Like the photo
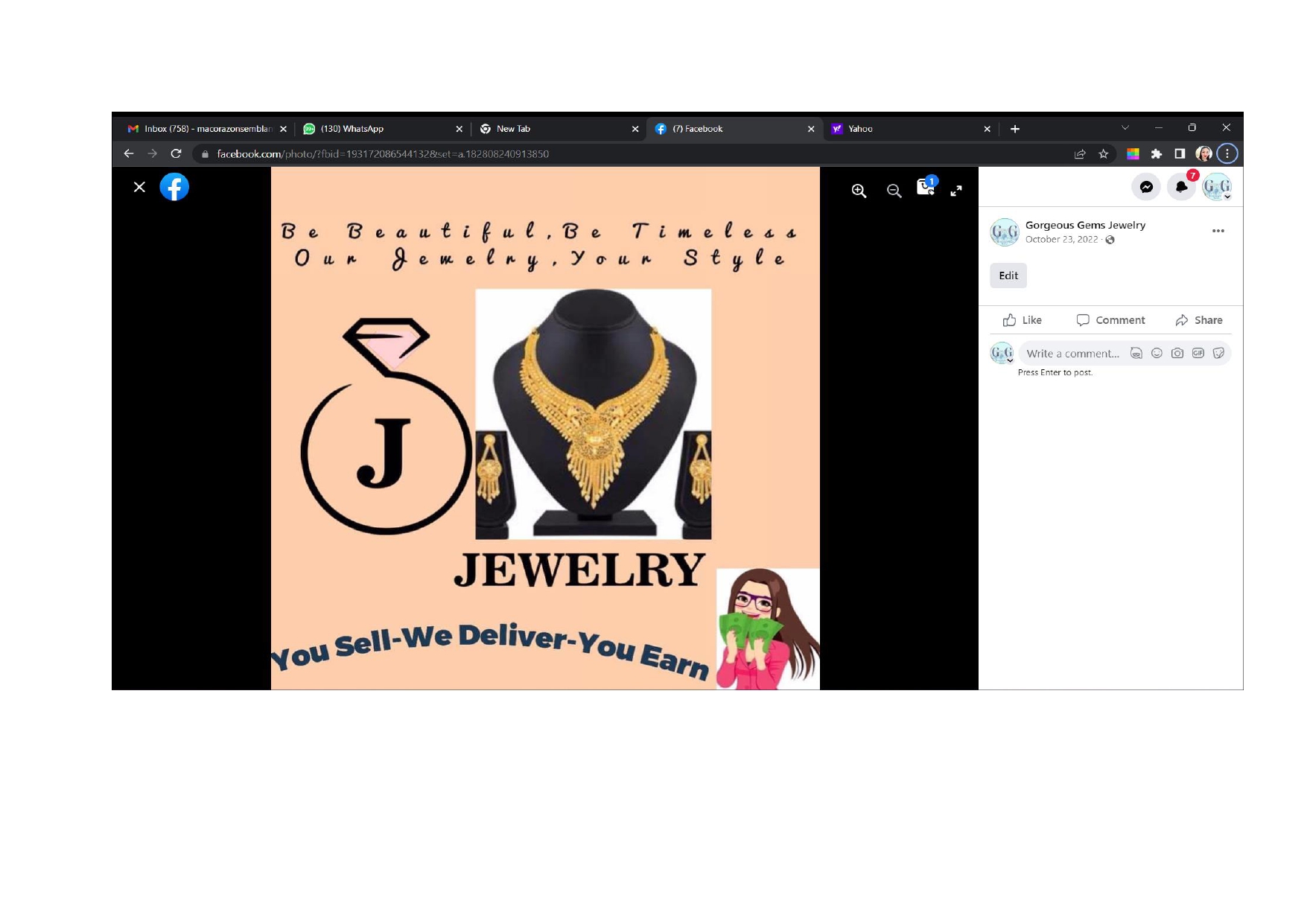 coord(1022,320)
